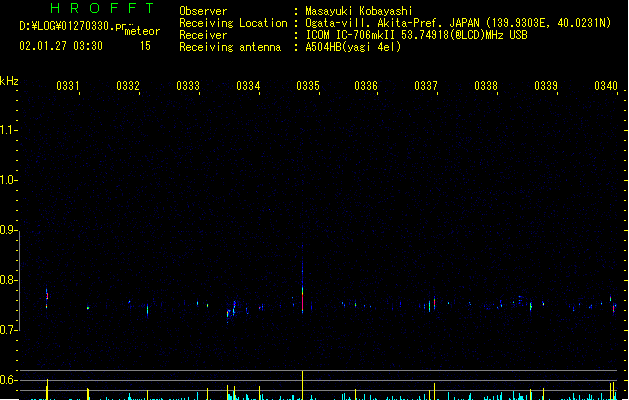
Task: Click the 0338 time marker
Action: (486, 86)
